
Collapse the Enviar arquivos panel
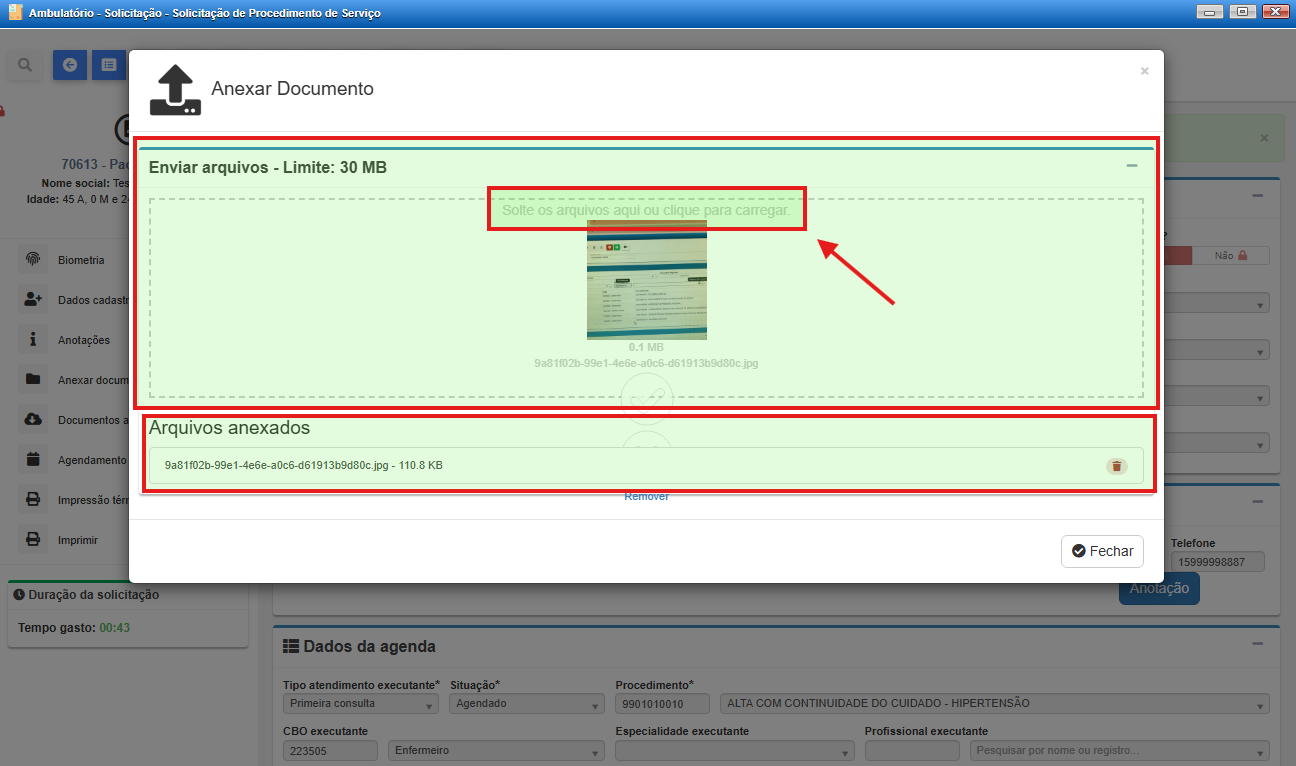1132,166
